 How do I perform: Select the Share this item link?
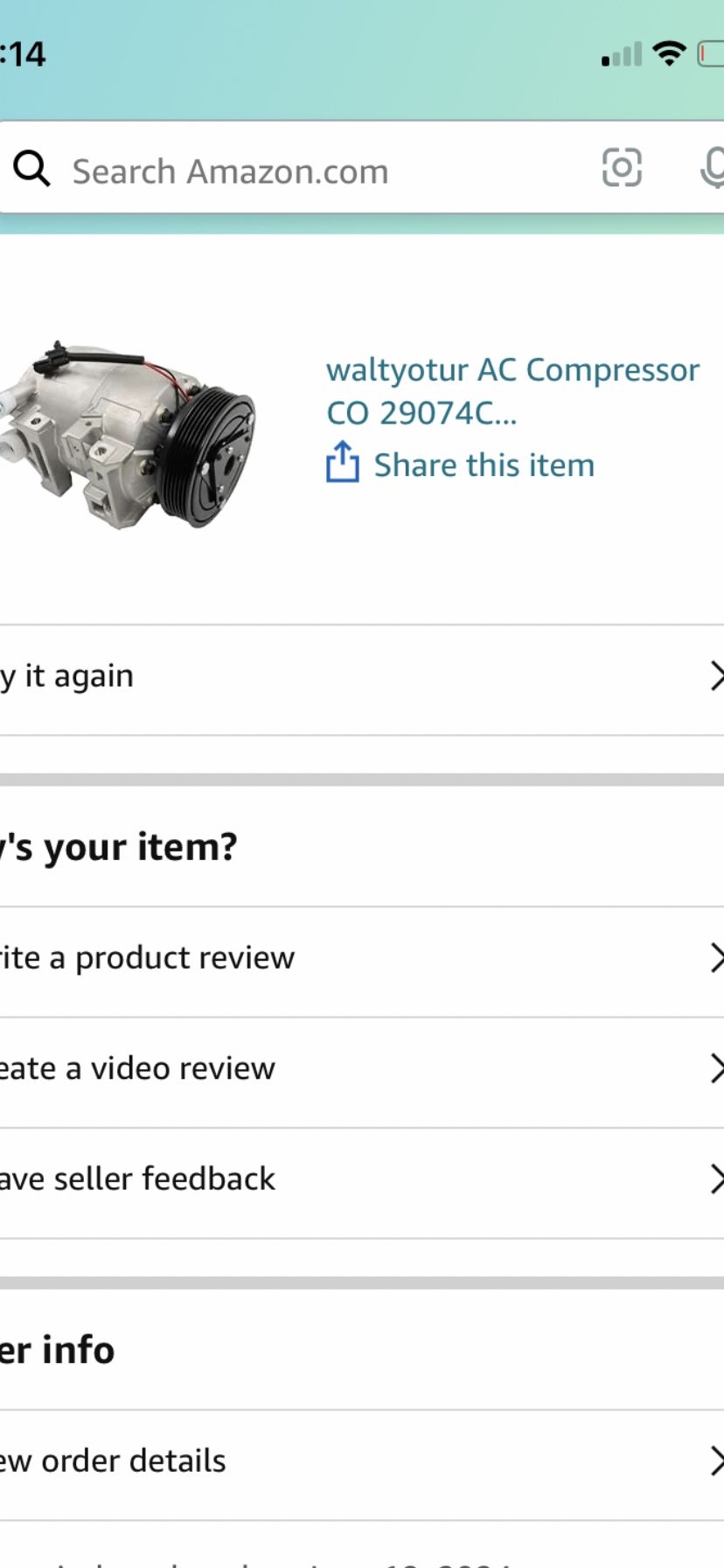tap(484, 465)
